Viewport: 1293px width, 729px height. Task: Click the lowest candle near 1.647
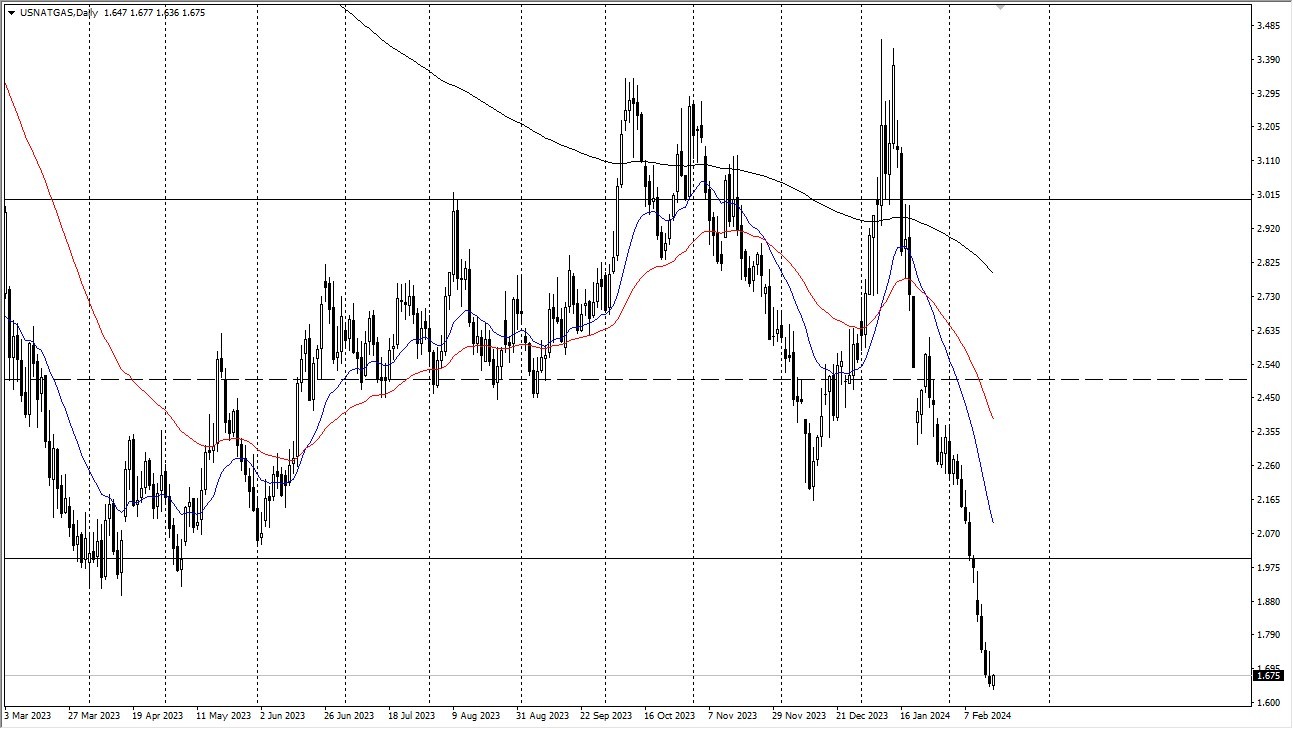tap(993, 680)
